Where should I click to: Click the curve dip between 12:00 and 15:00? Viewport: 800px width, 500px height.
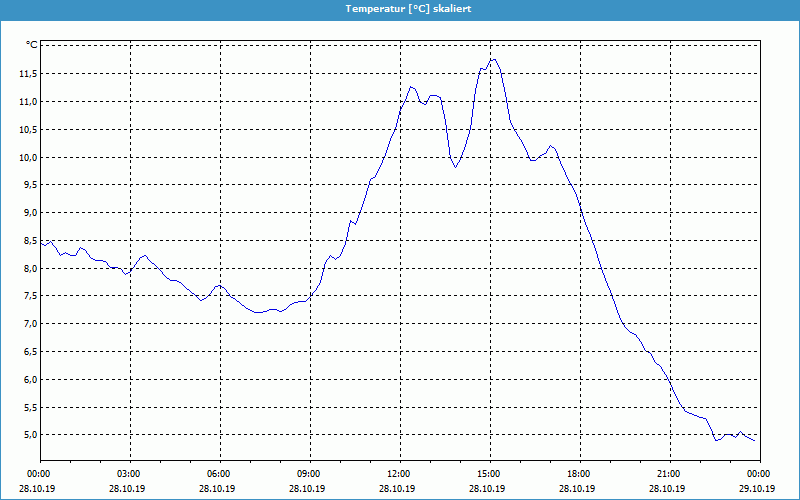click(455, 166)
